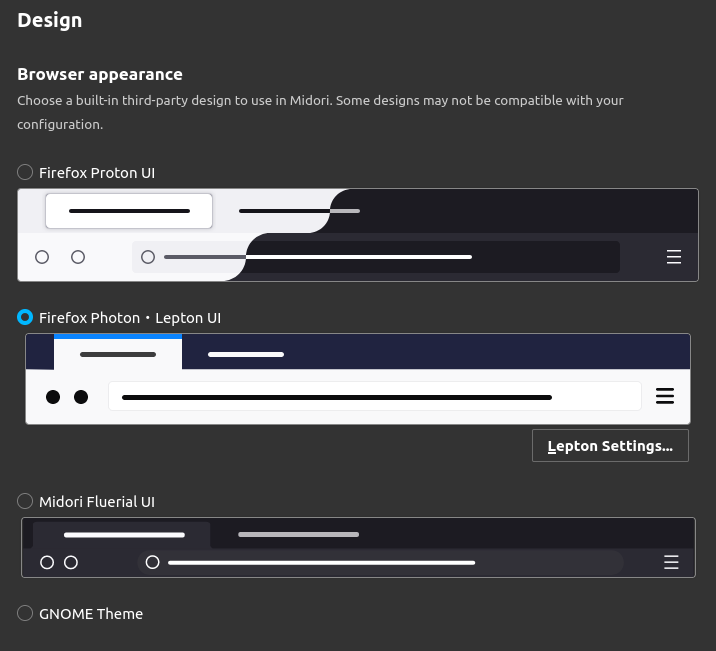Click the Lepton UI preview image

pyautogui.click(x=358, y=379)
